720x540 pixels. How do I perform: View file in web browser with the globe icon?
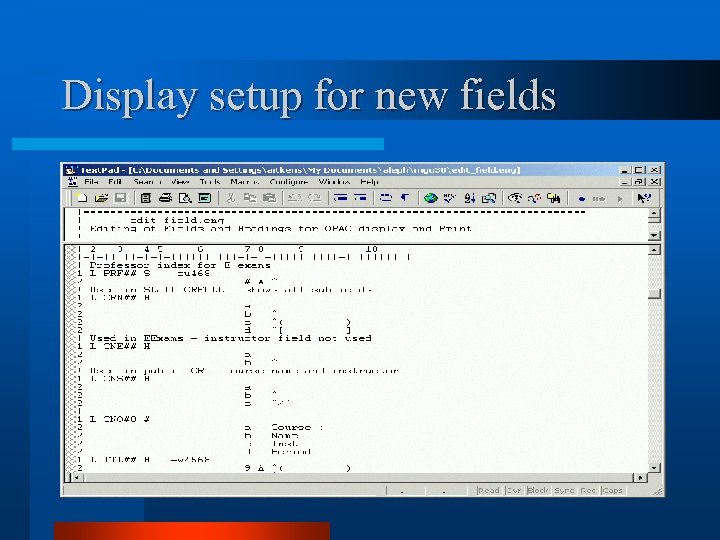click(430, 198)
